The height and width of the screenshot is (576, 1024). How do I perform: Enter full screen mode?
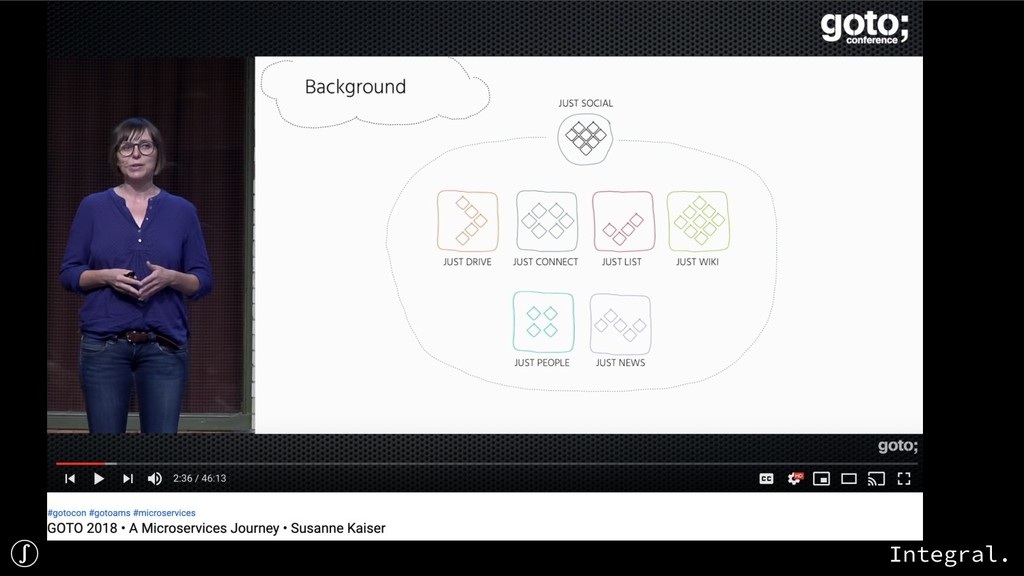point(904,479)
